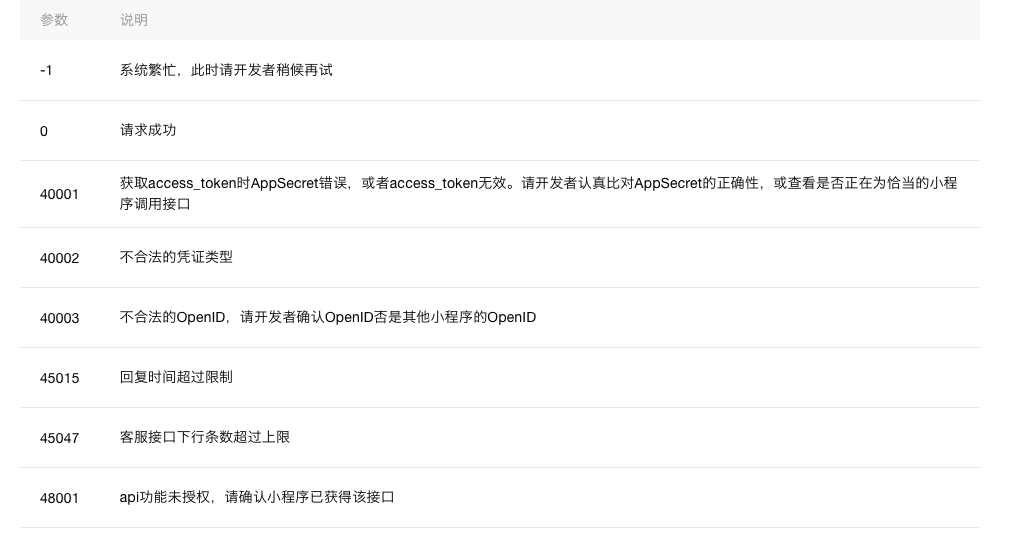The height and width of the screenshot is (560, 1026).
Task: Select error code 40002 cell
Action: click(x=60, y=258)
